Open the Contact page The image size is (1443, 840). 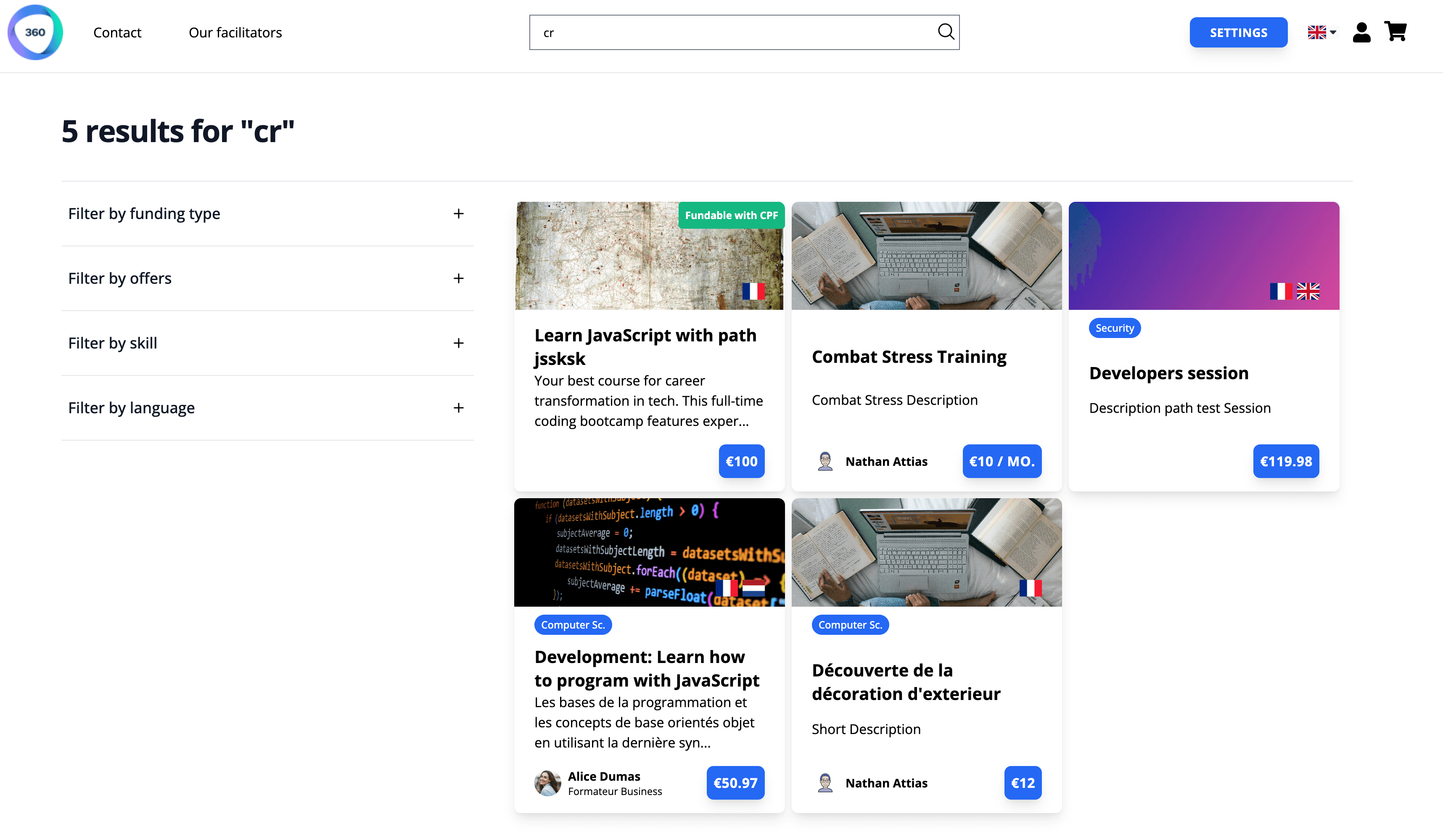(117, 33)
